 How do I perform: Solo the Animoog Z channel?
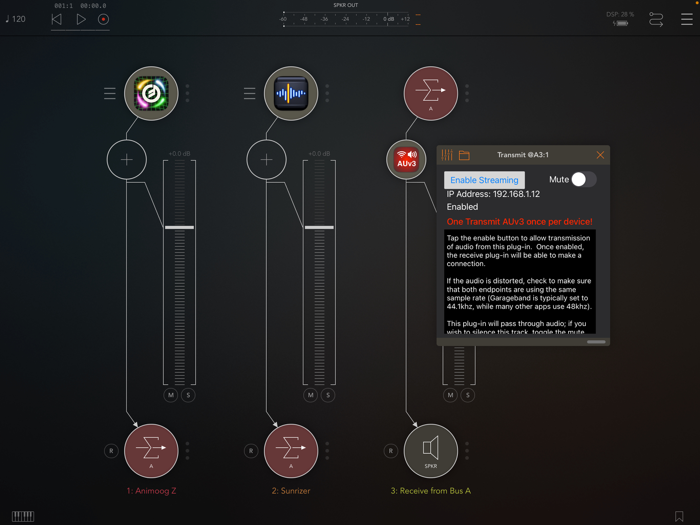(x=188, y=395)
